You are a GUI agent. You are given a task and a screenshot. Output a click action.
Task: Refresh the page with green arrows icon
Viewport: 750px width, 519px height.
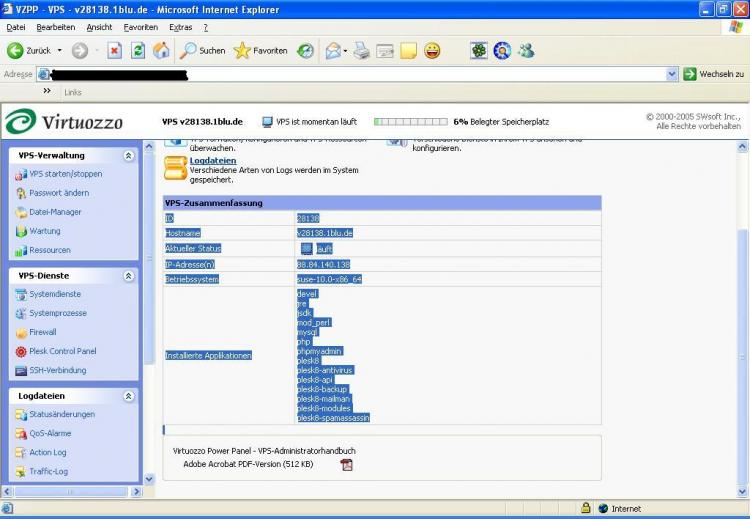coord(138,50)
